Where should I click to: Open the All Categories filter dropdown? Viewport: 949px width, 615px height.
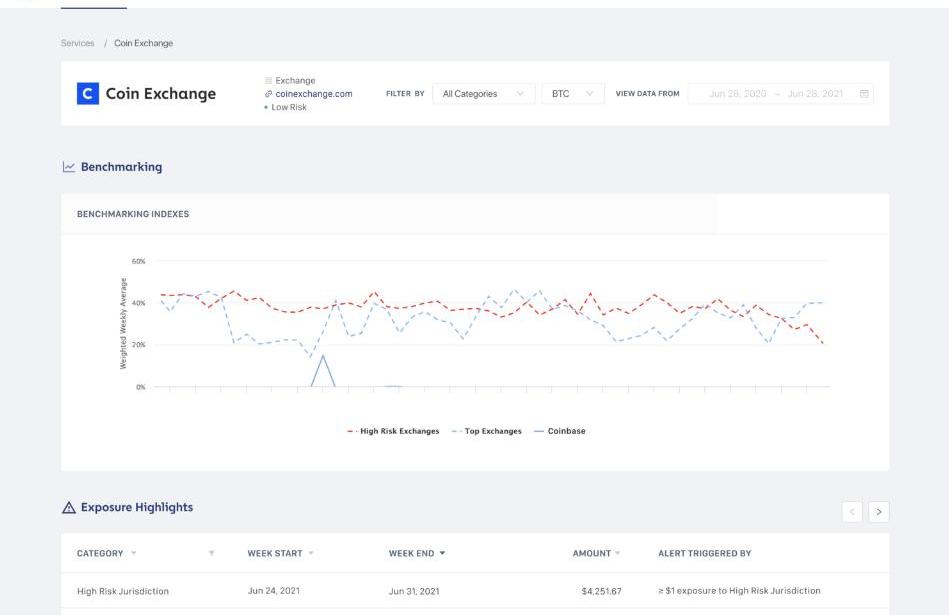click(483, 94)
